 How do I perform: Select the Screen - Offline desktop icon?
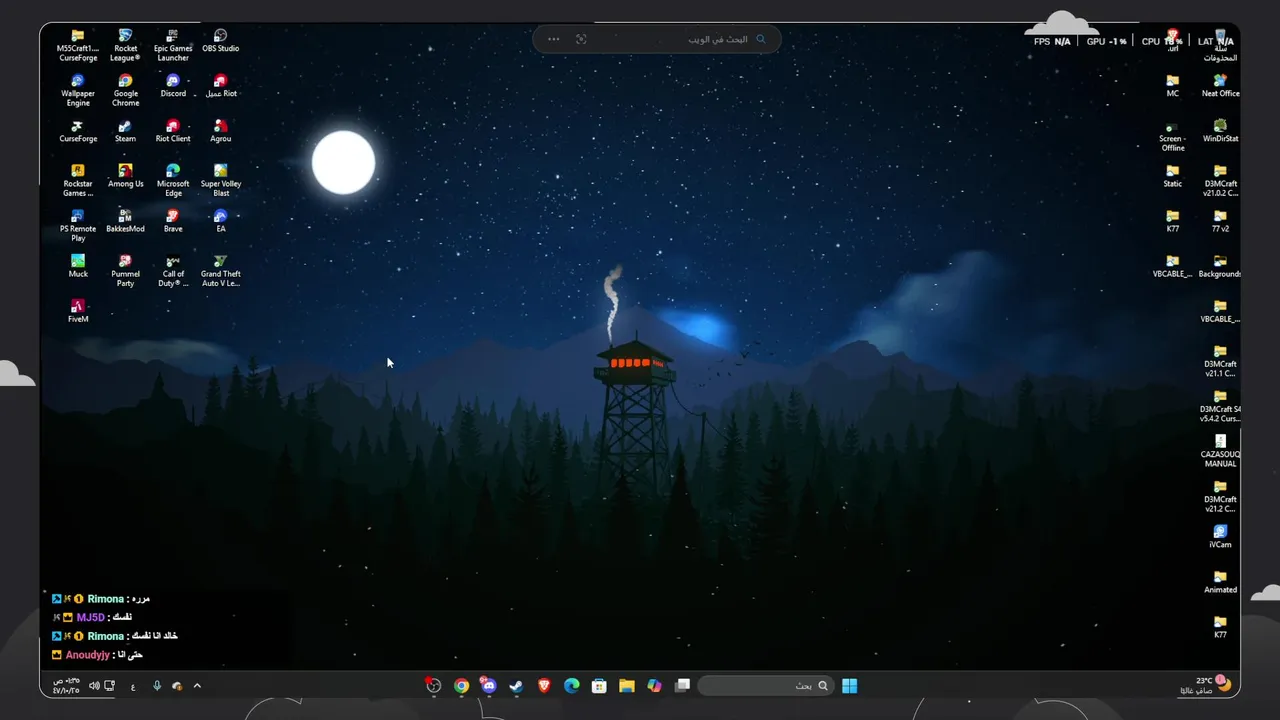point(1173,135)
